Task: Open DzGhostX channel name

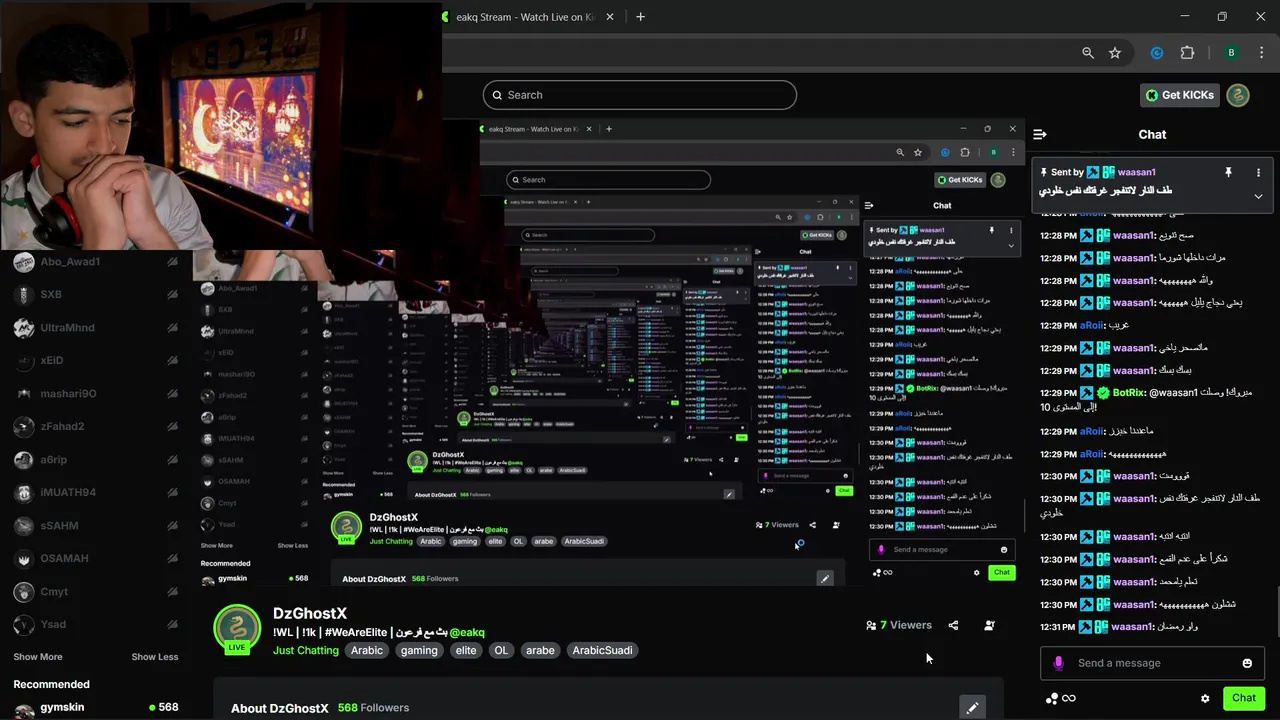Action: pyautogui.click(x=310, y=613)
